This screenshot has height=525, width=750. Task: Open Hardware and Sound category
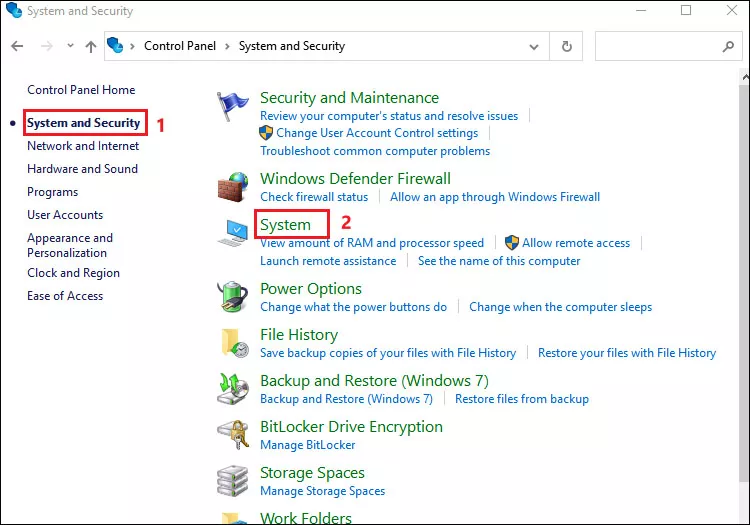[x=83, y=169]
